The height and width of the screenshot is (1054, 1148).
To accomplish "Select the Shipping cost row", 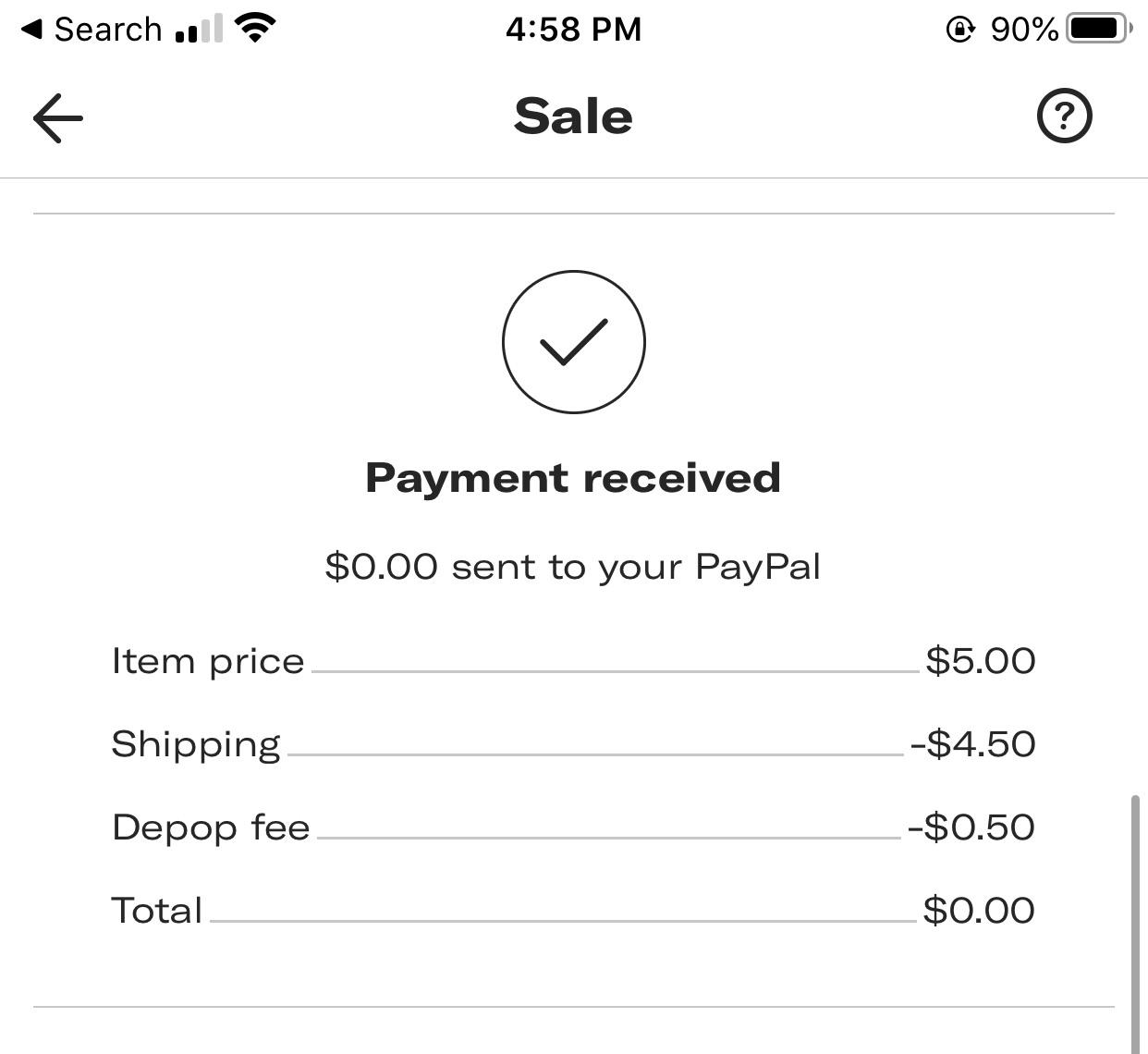I will pyautogui.click(x=573, y=743).
